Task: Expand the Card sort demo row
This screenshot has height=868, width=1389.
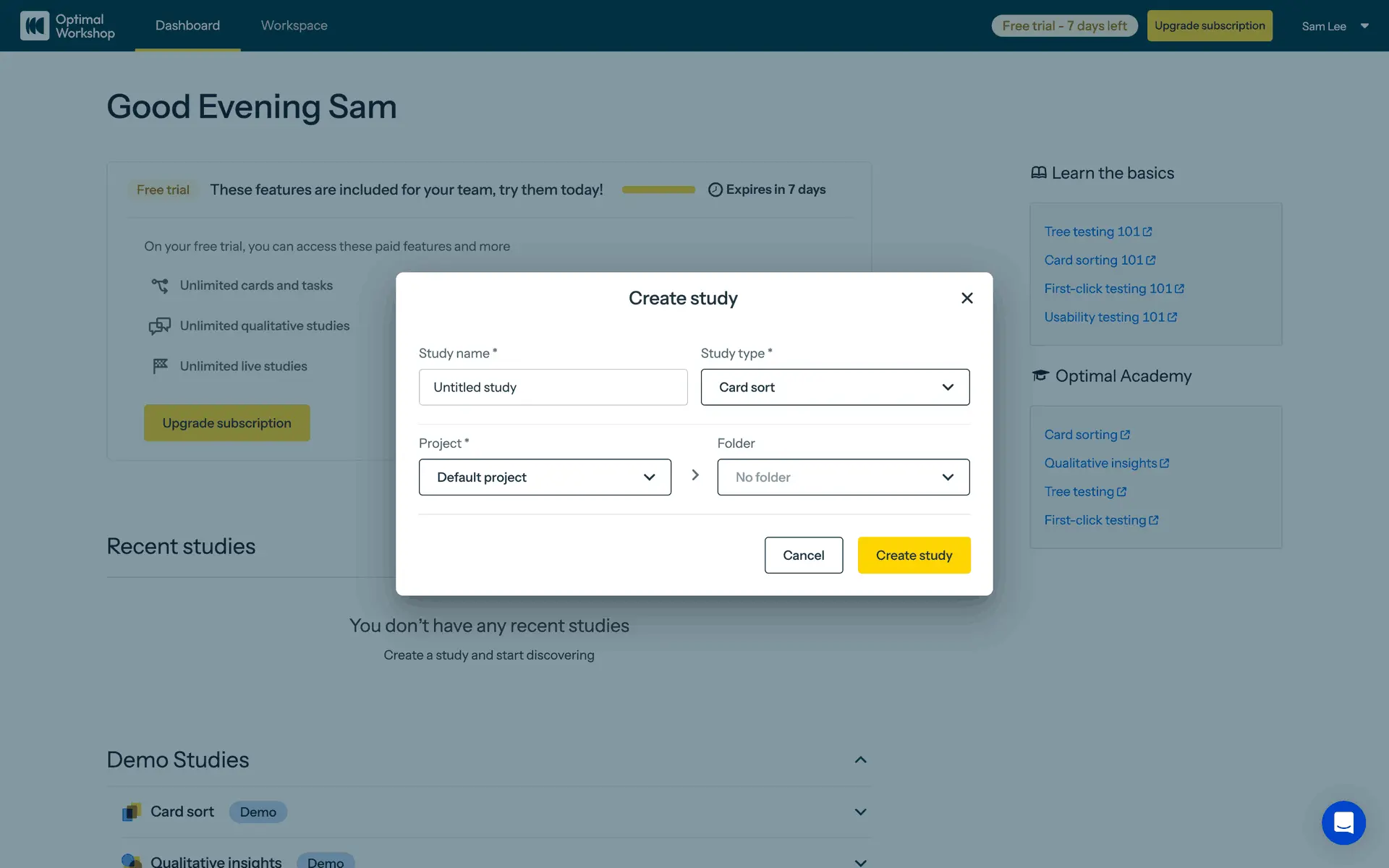Action: point(860,812)
